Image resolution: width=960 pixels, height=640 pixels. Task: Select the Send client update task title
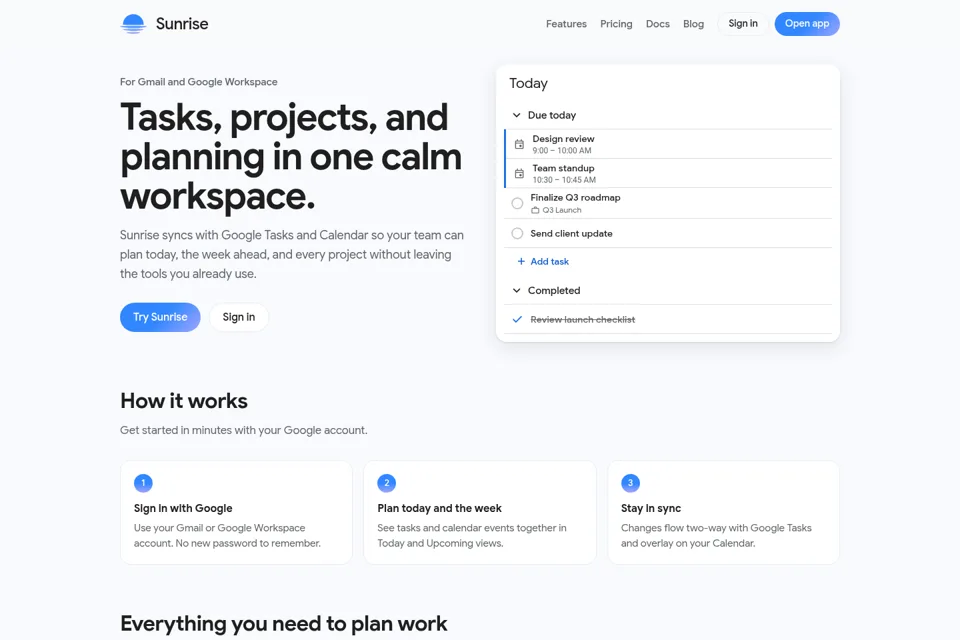(x=571, y=233)
